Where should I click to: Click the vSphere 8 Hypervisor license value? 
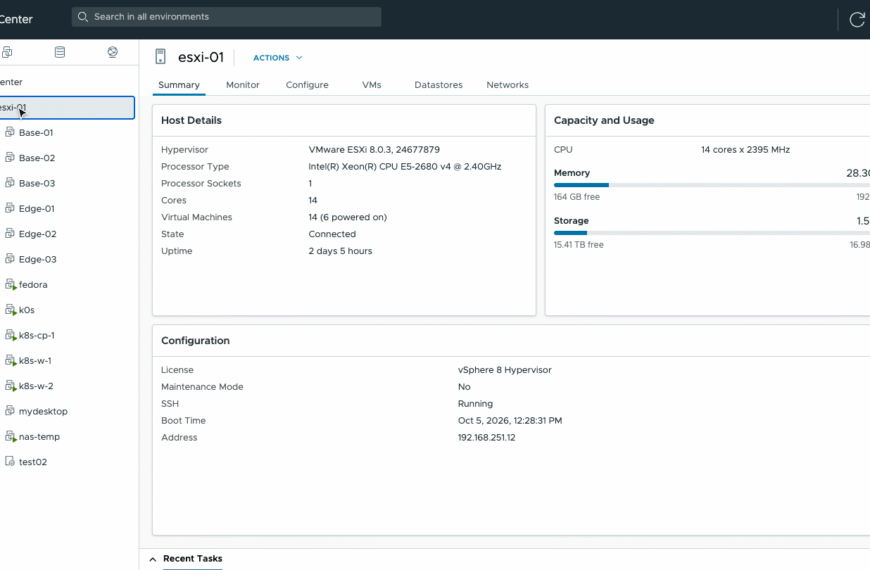point(504,370)
